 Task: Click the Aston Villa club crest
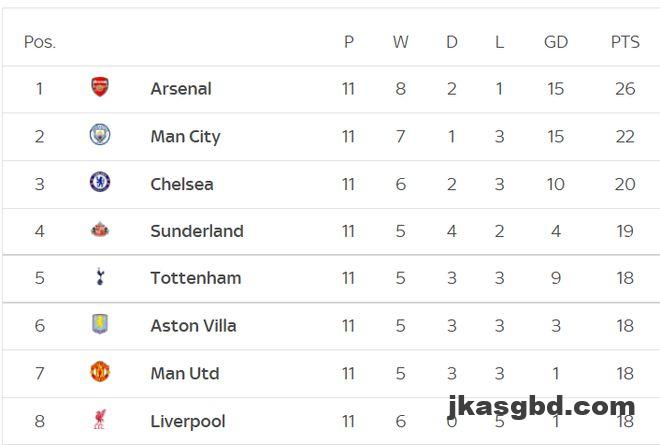coord(99,325)
